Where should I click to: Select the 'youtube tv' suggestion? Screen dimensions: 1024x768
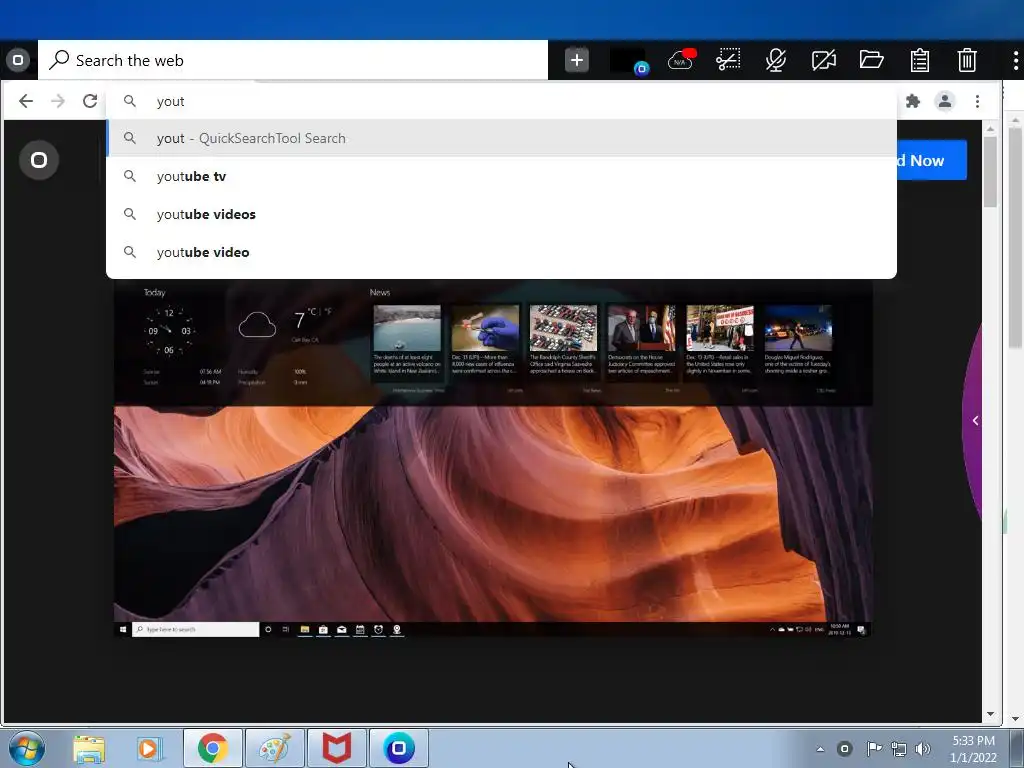point(501,176)
